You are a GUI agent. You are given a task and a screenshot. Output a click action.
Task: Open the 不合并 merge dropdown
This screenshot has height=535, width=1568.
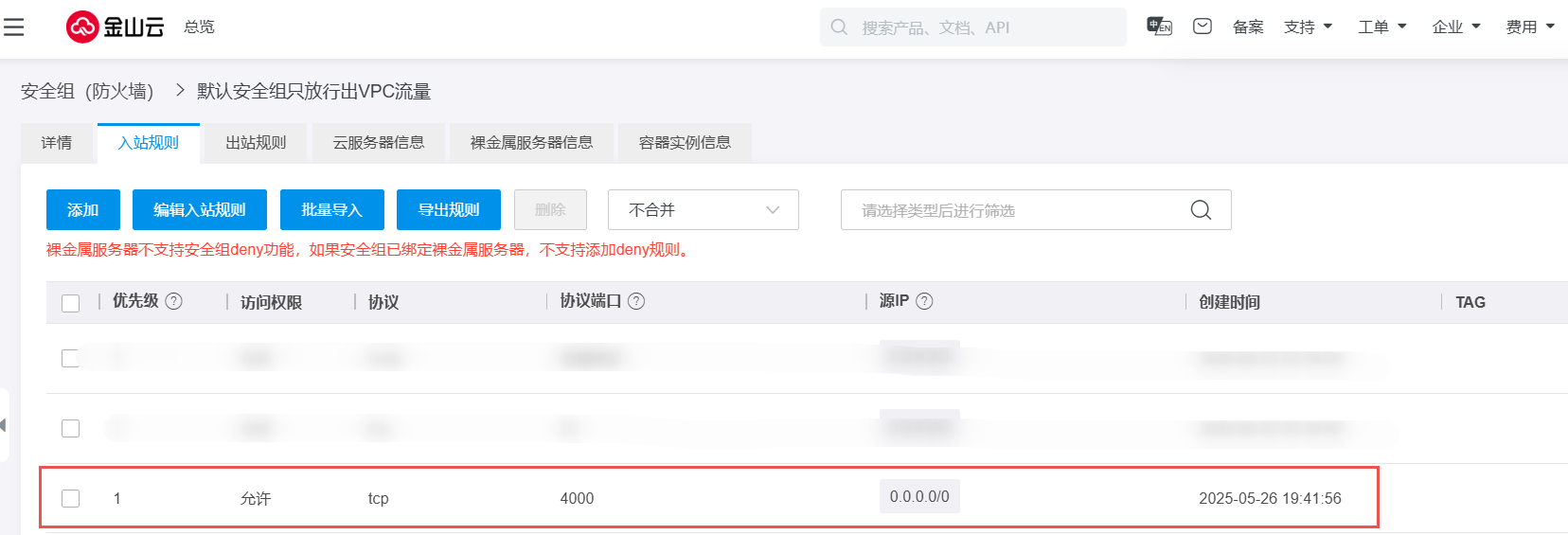[x=703, y=210]
